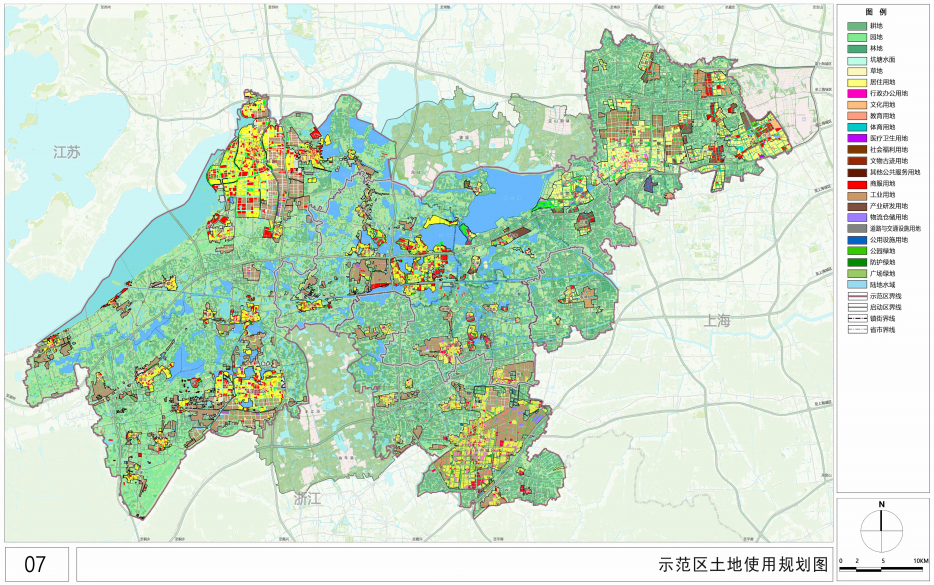
Task: Click the 商服用地 legend label text
Action: point(882,184)
